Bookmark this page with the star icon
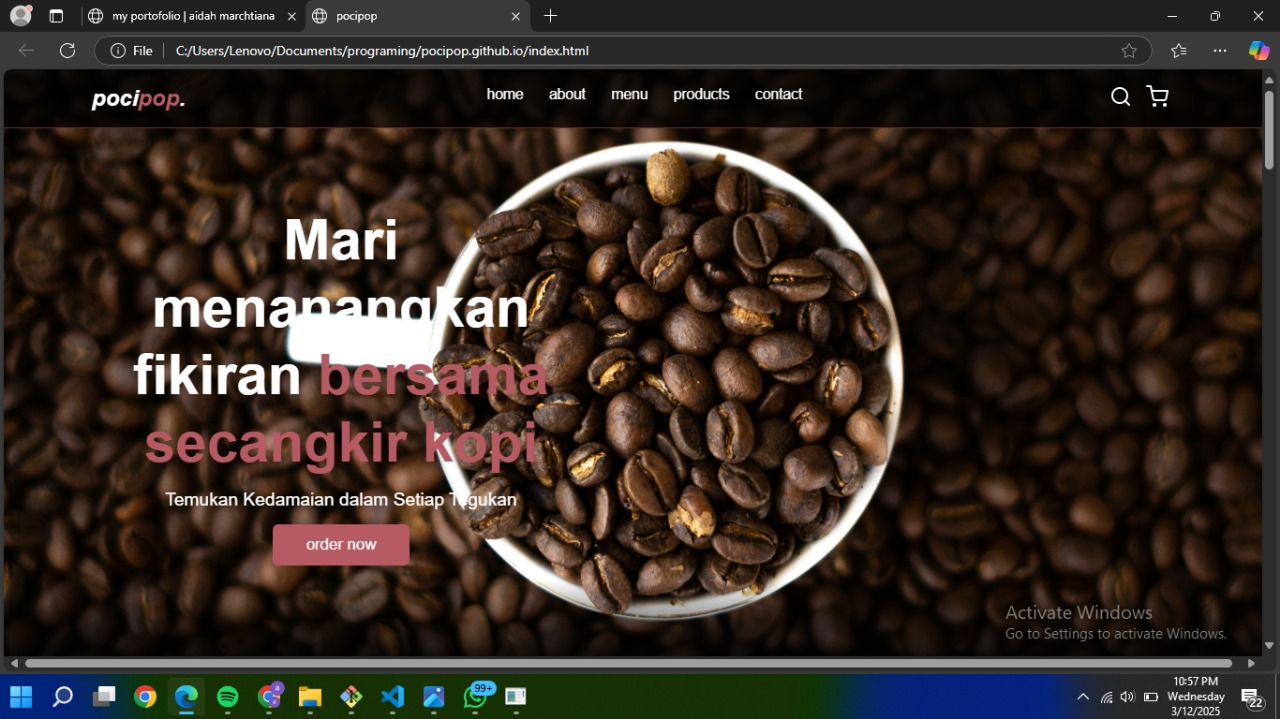The height and width of the screenshot is (719, 1280). click(1129, 50)
